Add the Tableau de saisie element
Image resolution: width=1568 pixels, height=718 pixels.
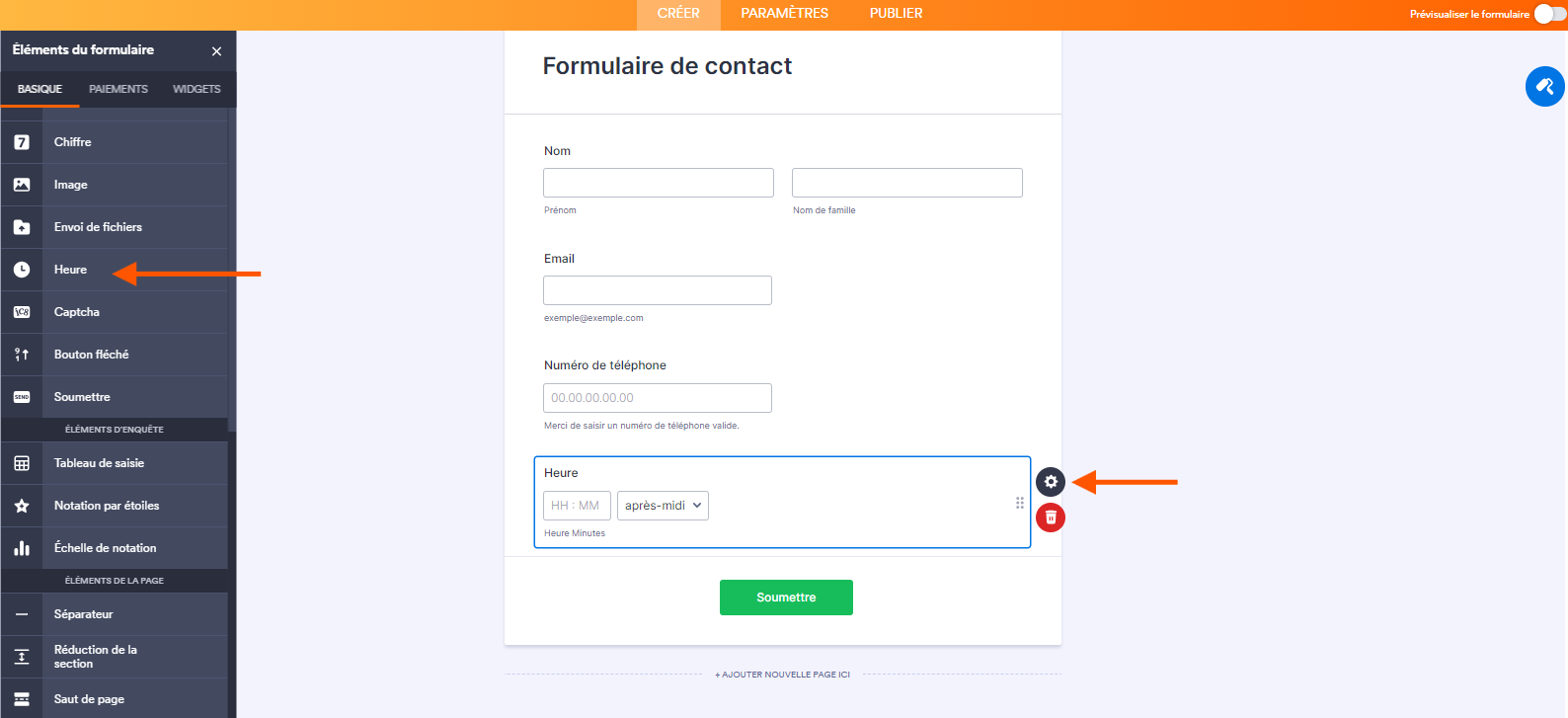pos(115,463)
